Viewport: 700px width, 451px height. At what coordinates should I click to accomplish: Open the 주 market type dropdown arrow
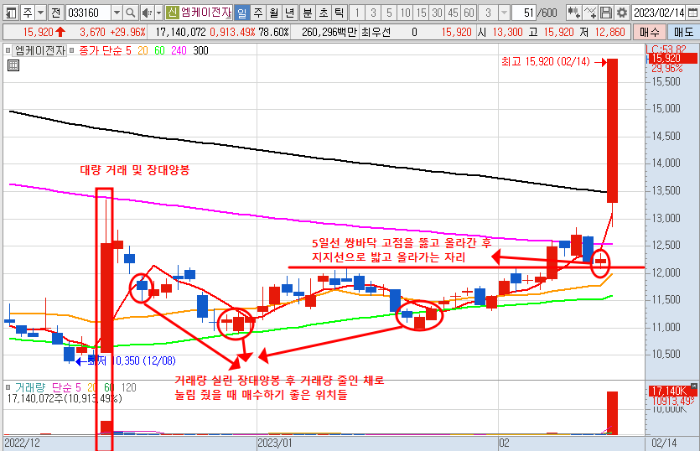(41, 13)
